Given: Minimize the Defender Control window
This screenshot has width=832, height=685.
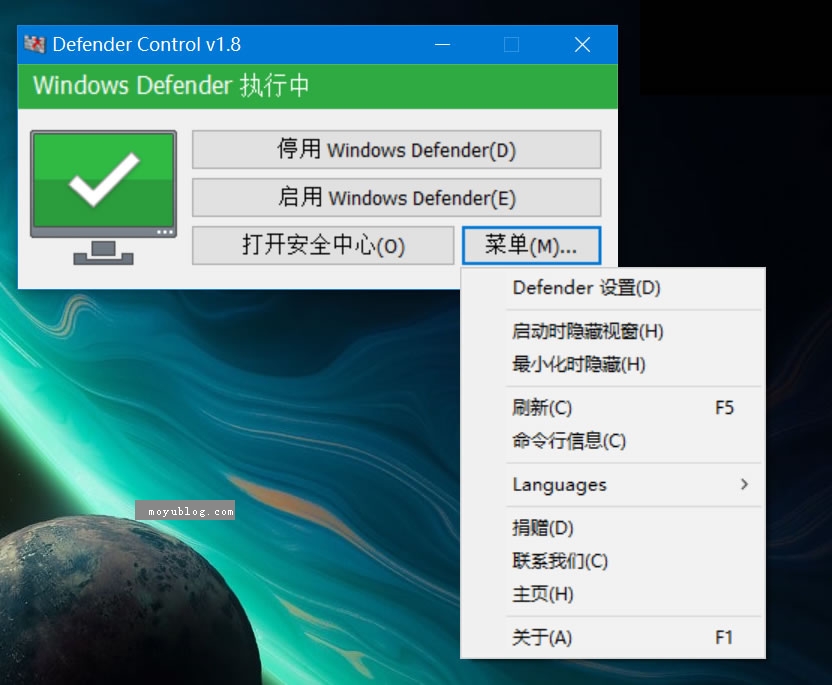Looking at the screenshot, I should click(443, 45).
